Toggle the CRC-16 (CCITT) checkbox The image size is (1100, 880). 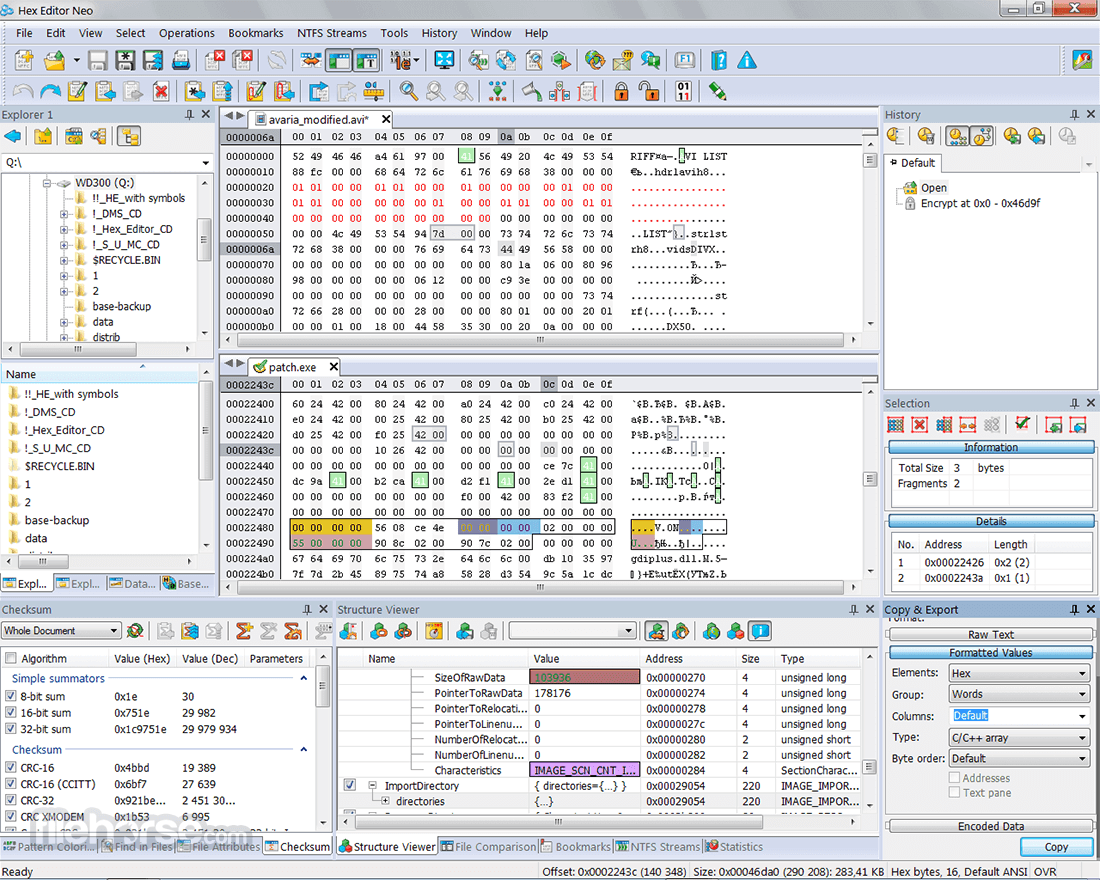tap(11, 784)
